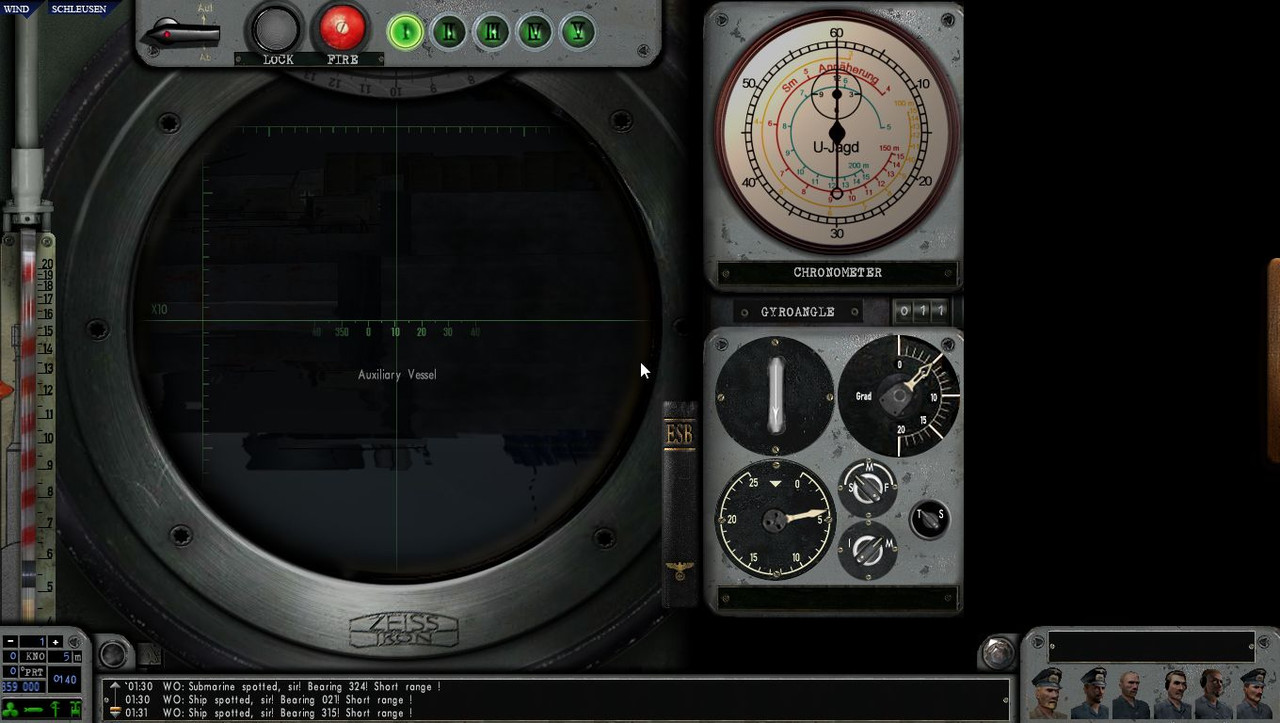Select torpedo tube III
The width and height of the screenshot is (1280, 723).
(492, 31)
